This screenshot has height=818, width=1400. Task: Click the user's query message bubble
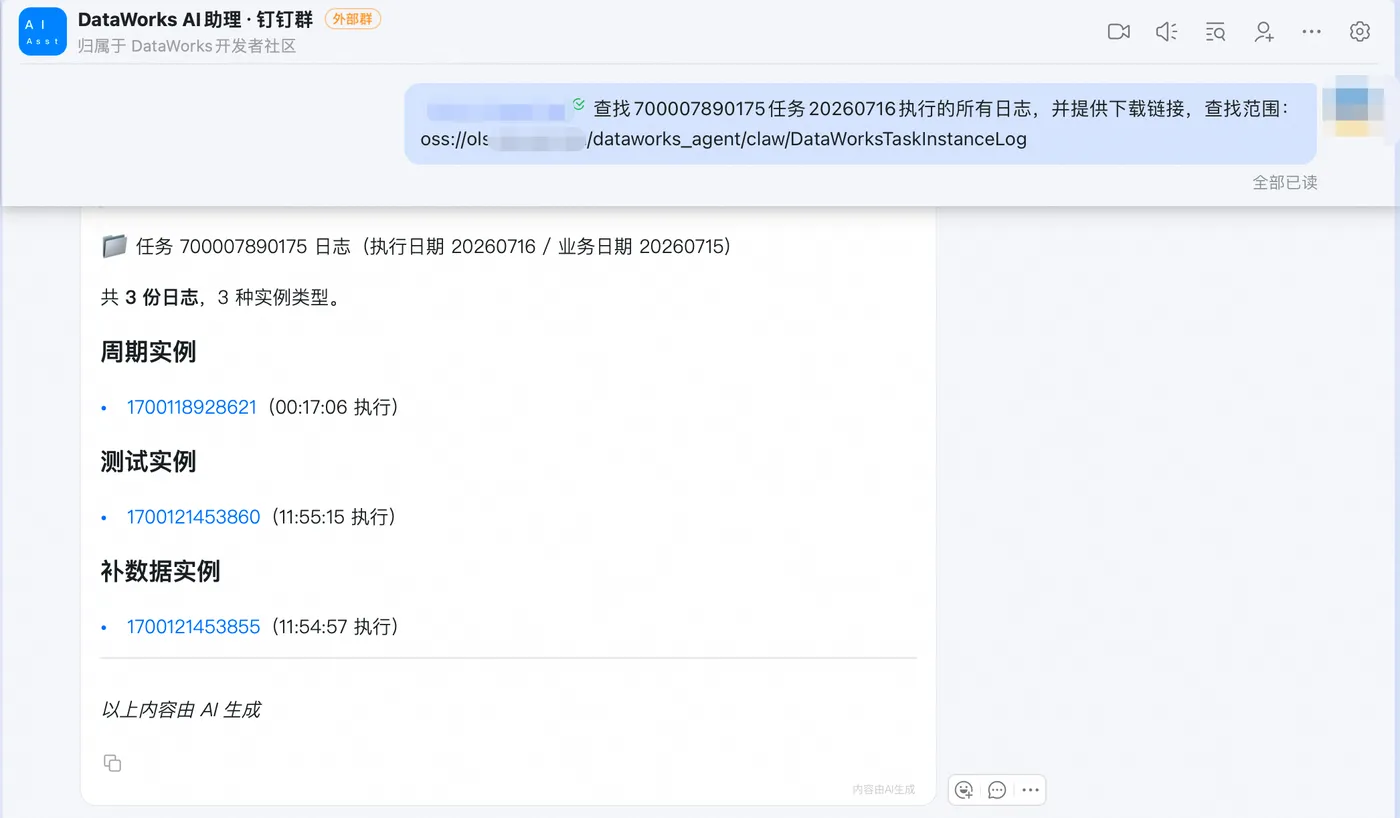(x=860, y=124)
